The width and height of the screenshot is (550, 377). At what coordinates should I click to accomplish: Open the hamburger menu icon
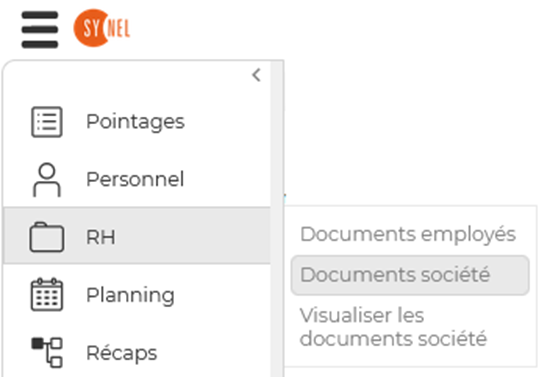pyautogui.click(x=40, y=29)
